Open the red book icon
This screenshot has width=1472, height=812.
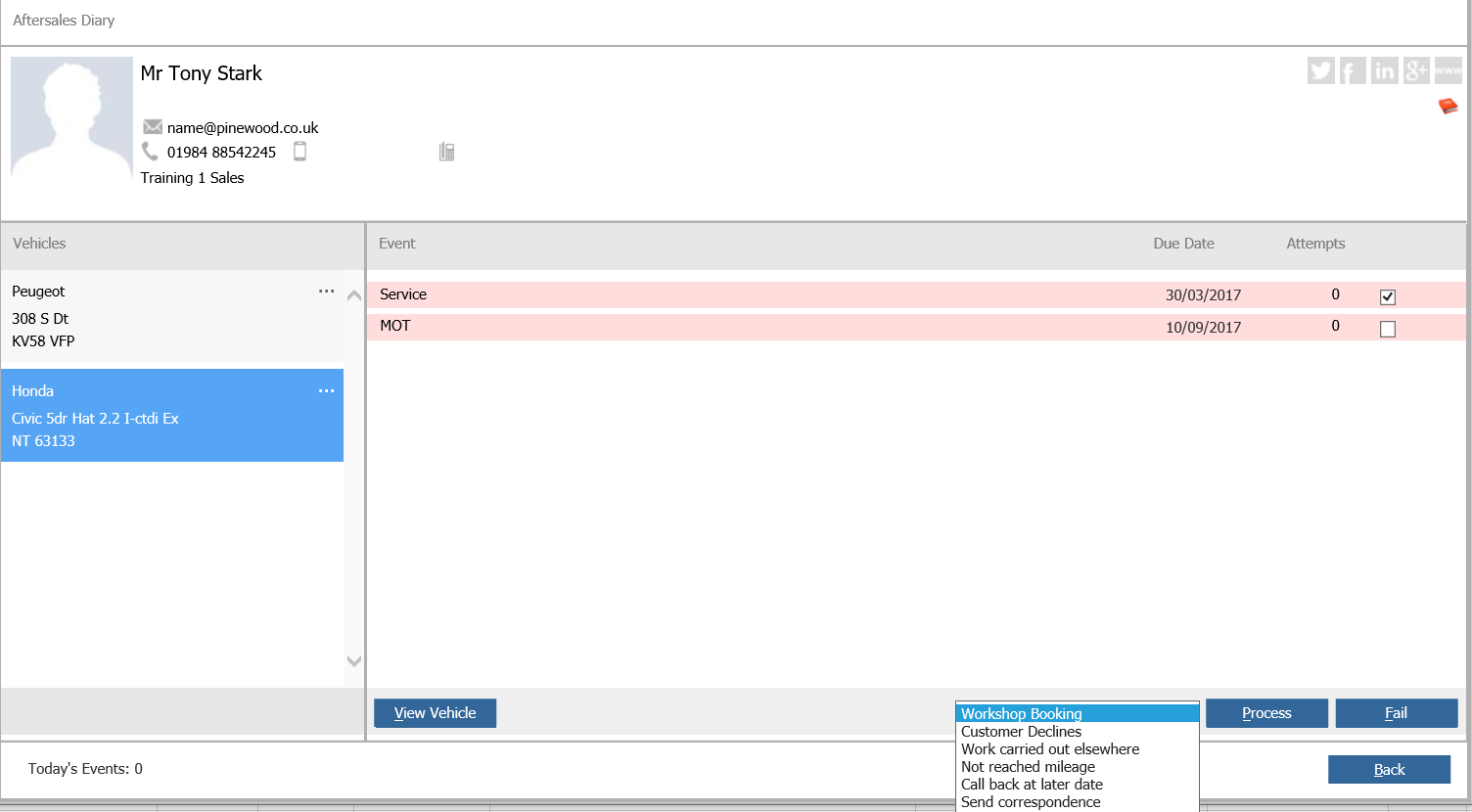[1448, 106]
